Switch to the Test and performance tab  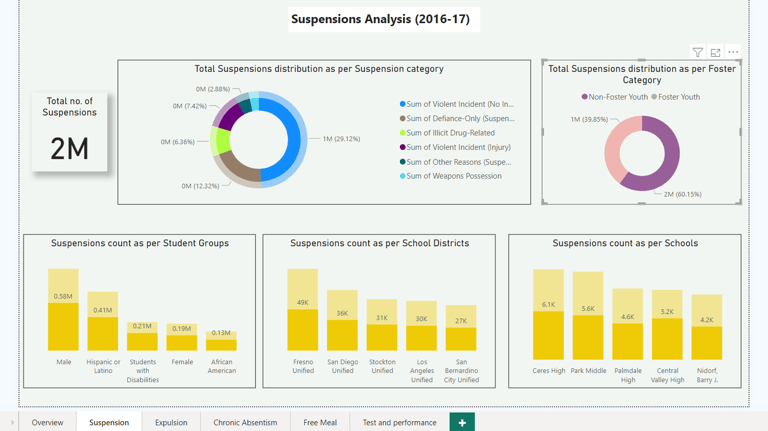pyautogui.click(x=399, y=422)
